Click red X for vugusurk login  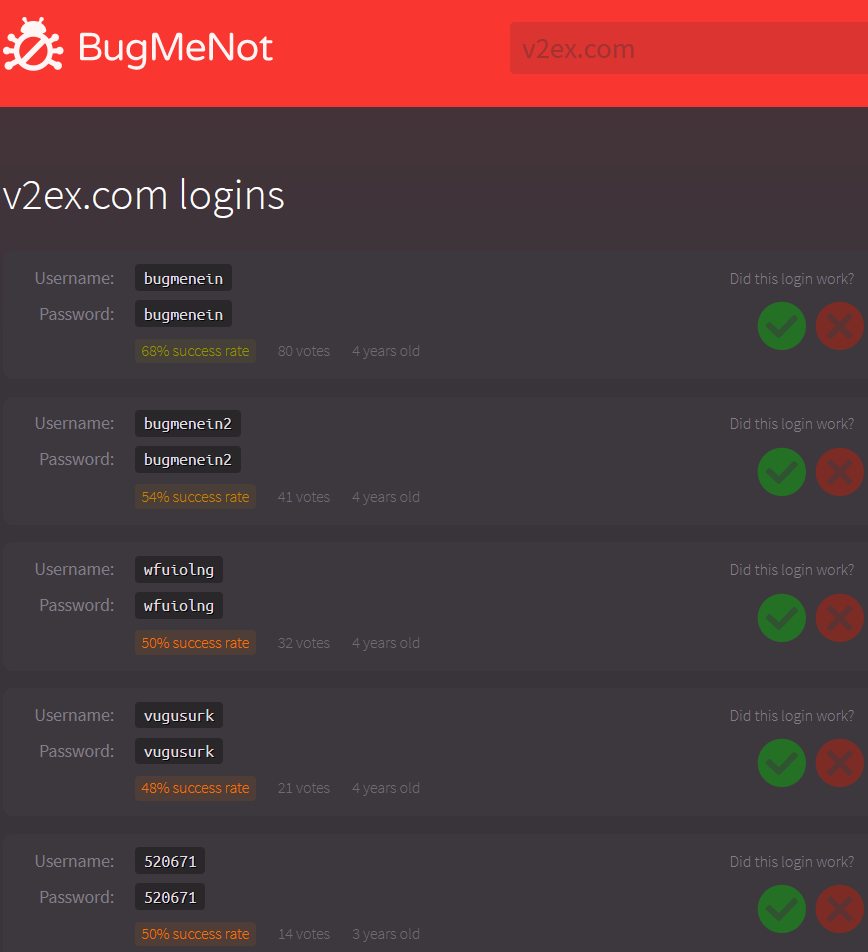click(x=839, y=763)
